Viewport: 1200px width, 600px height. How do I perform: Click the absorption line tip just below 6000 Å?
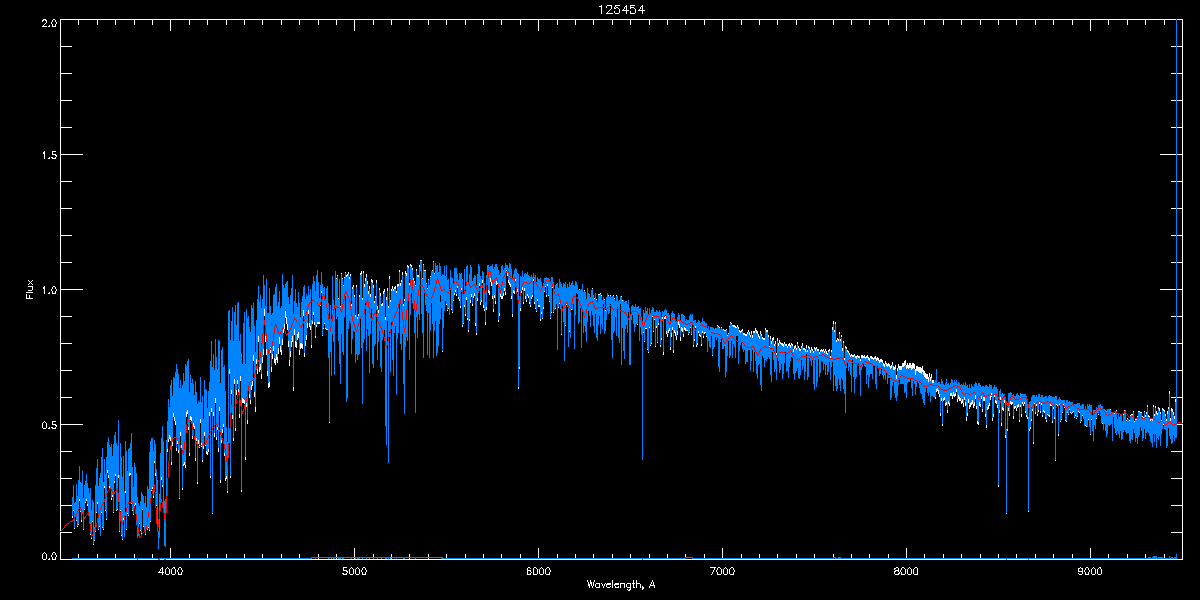pyautogui.click(x=518, y=387)
